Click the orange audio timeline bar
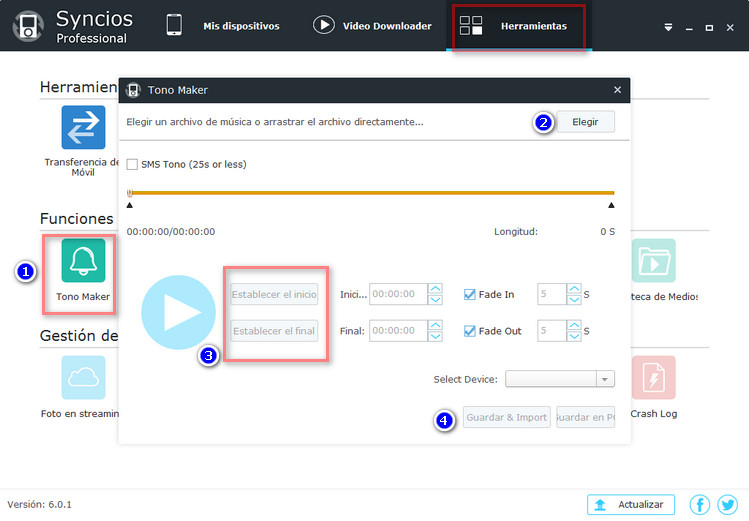Viewport: 749px width, 521px height. (x=372, y=193)
